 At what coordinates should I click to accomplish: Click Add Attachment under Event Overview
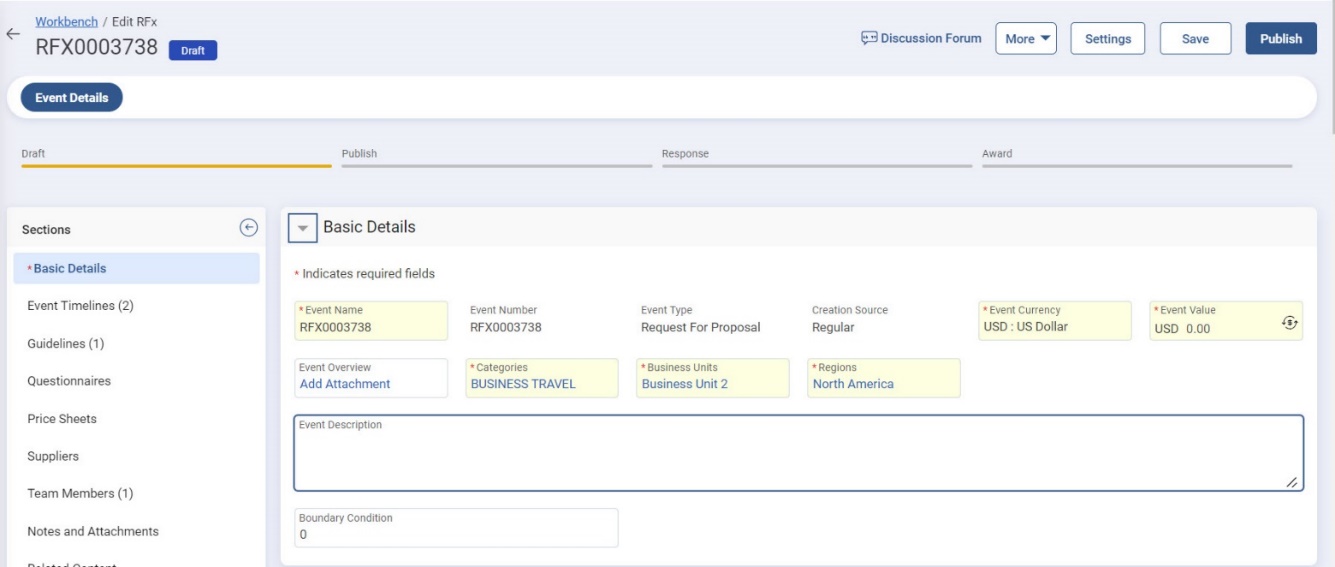point(345,384)
